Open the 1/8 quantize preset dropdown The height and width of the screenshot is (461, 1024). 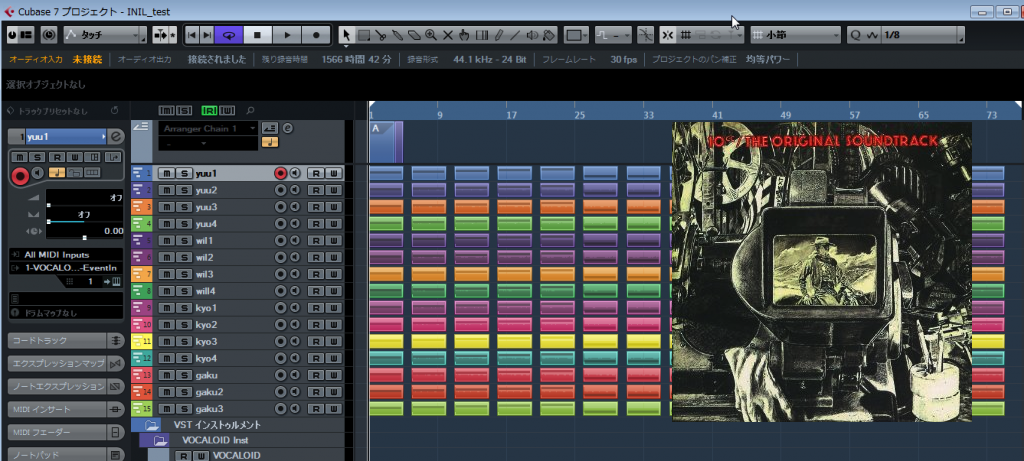pyautogui.click(x=921, y=35)
